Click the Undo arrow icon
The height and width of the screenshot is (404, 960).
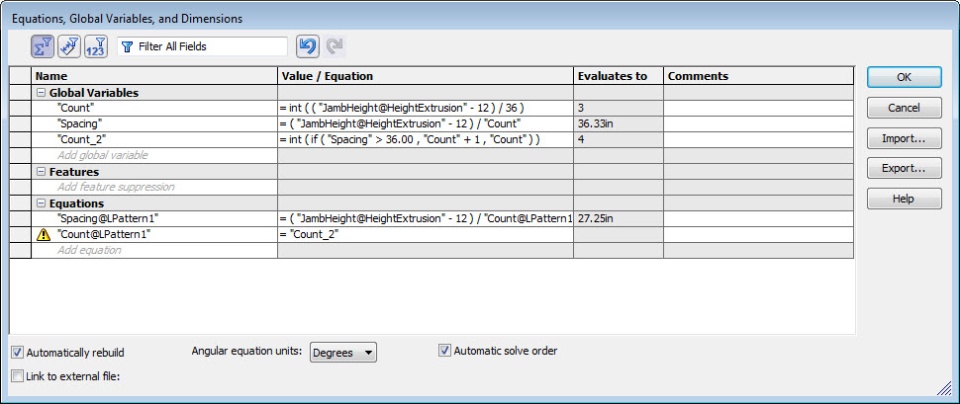[x=307, y=47]
